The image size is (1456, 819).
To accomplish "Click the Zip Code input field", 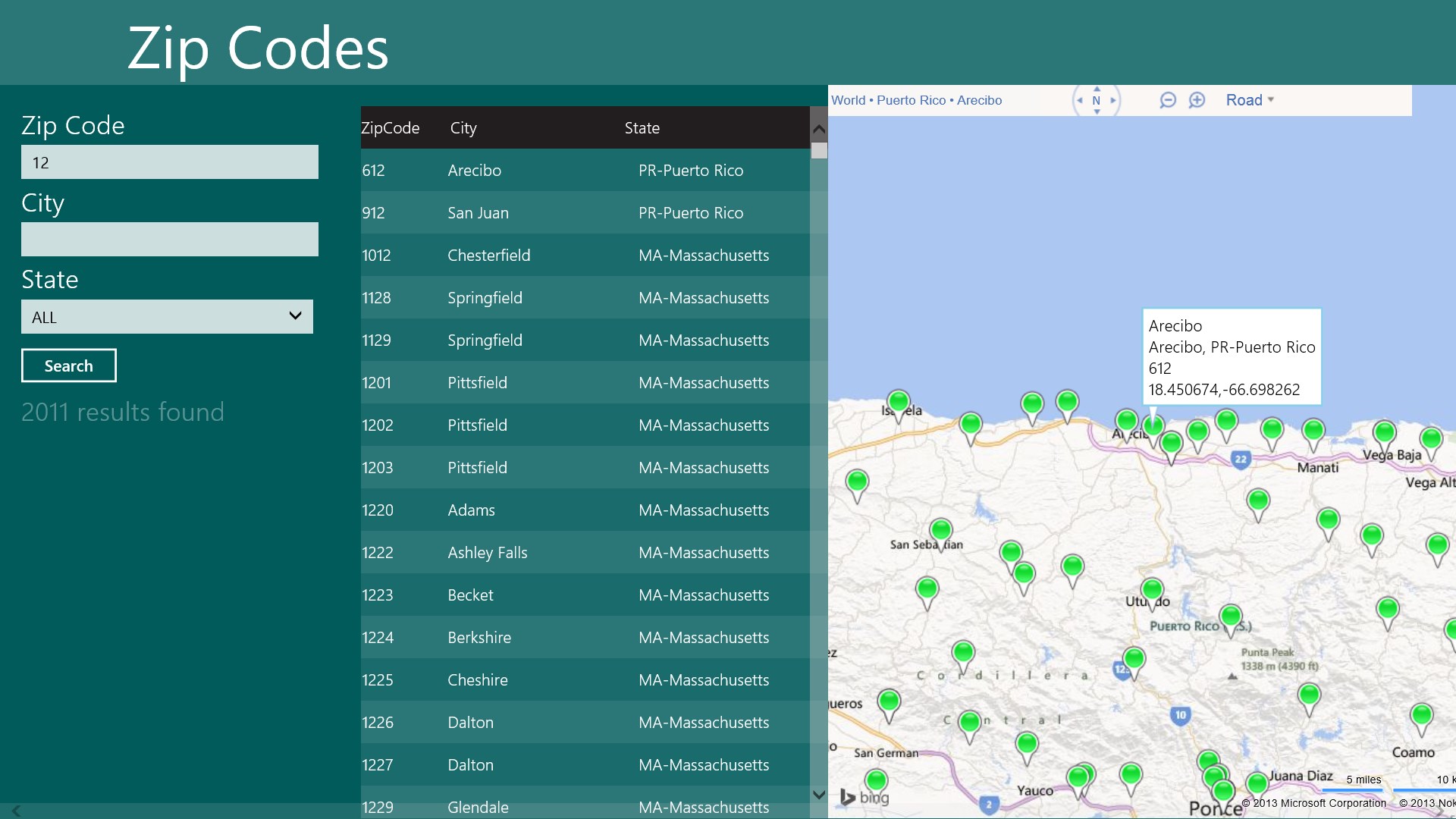I will 170,162.
